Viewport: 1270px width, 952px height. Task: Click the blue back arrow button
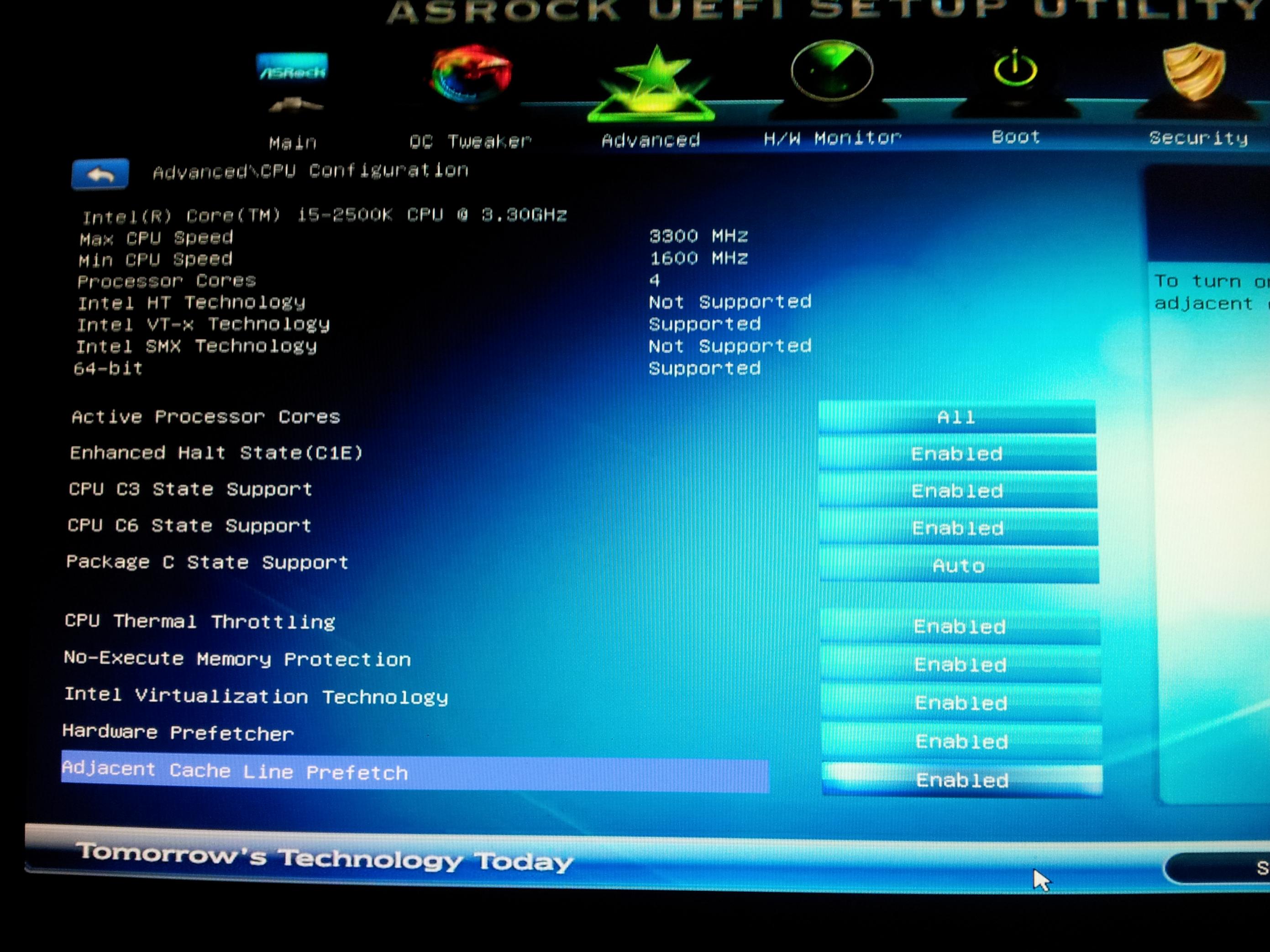tap(100, 174)
